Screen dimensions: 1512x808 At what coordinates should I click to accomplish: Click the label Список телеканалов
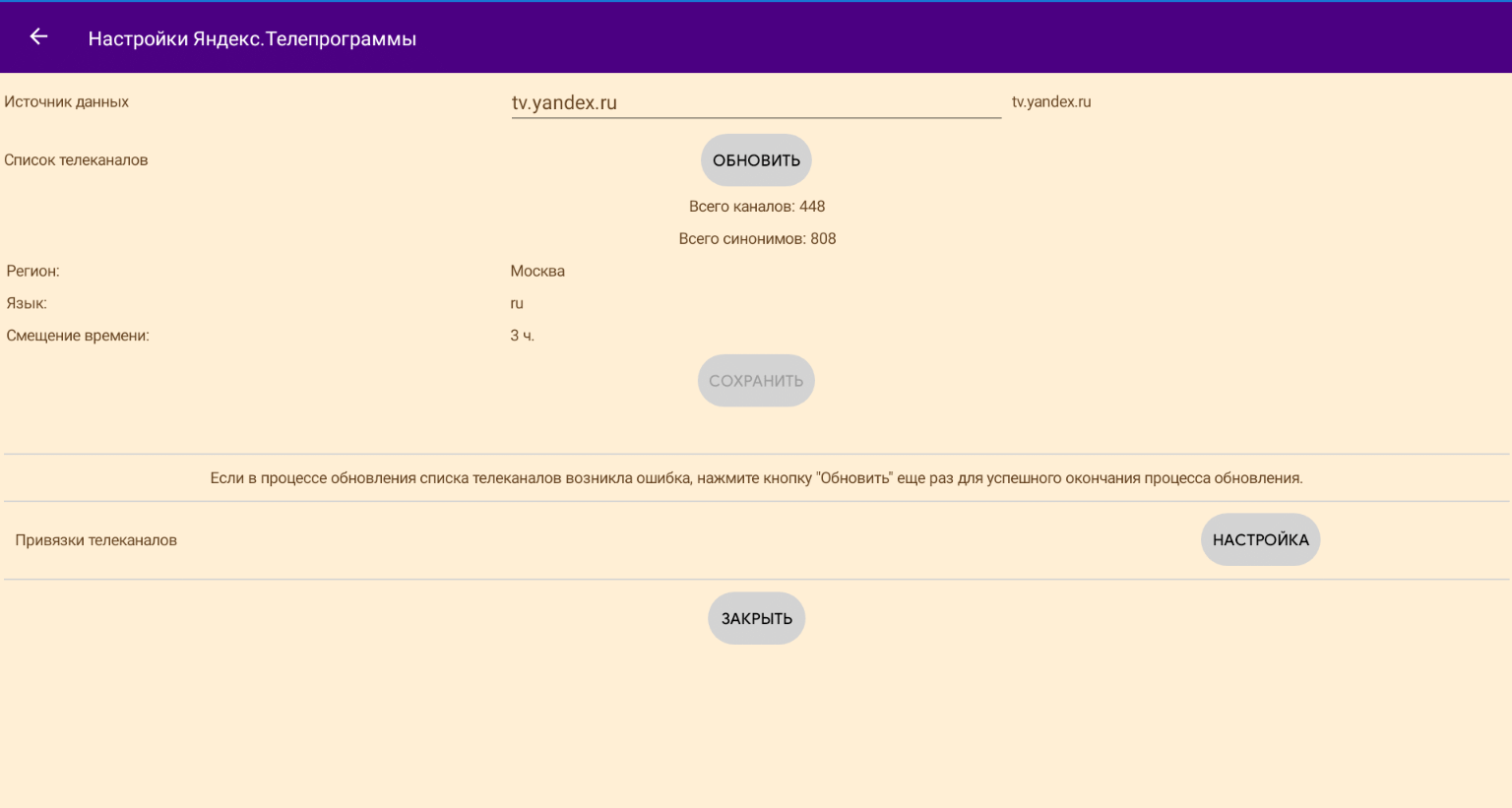tap(76, 160)
